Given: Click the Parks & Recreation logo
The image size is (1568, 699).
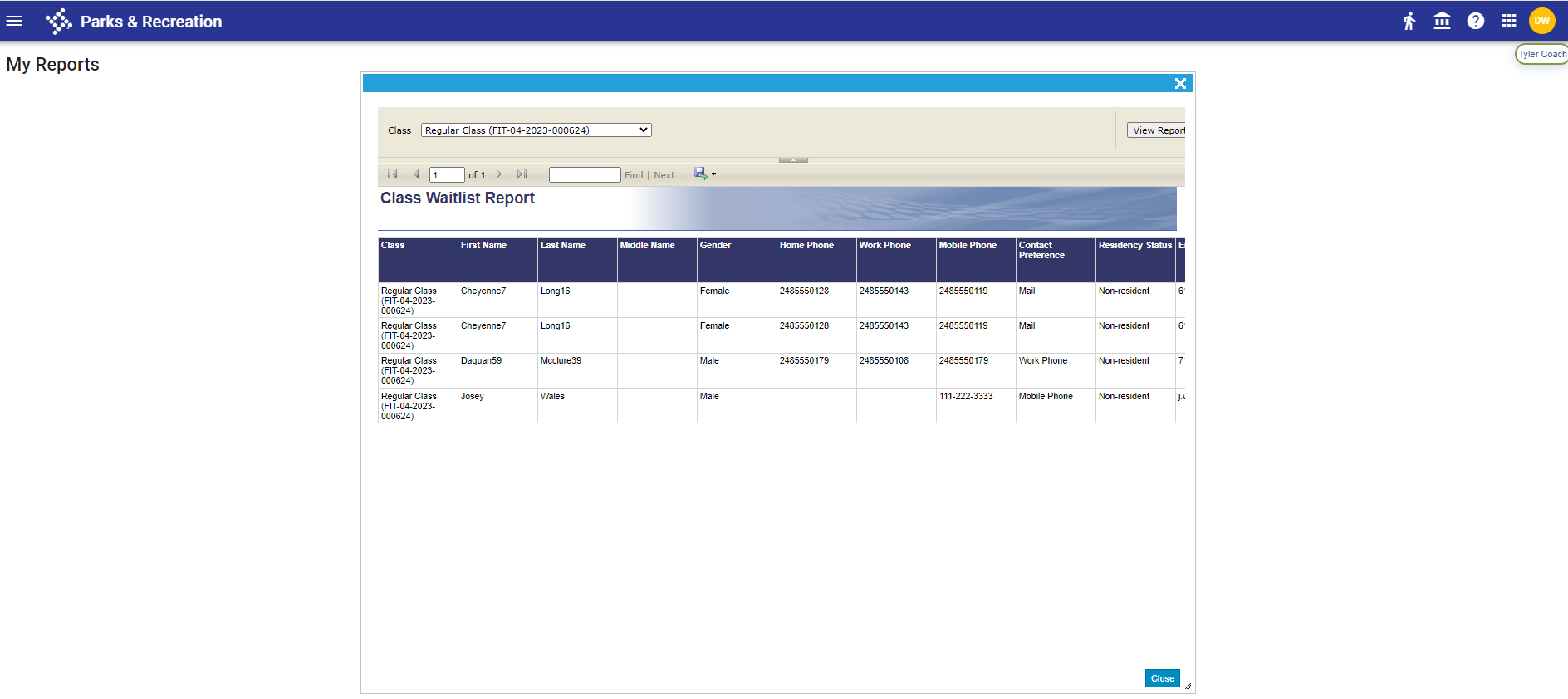Looking at the screenshot, I should click(59, 22).
